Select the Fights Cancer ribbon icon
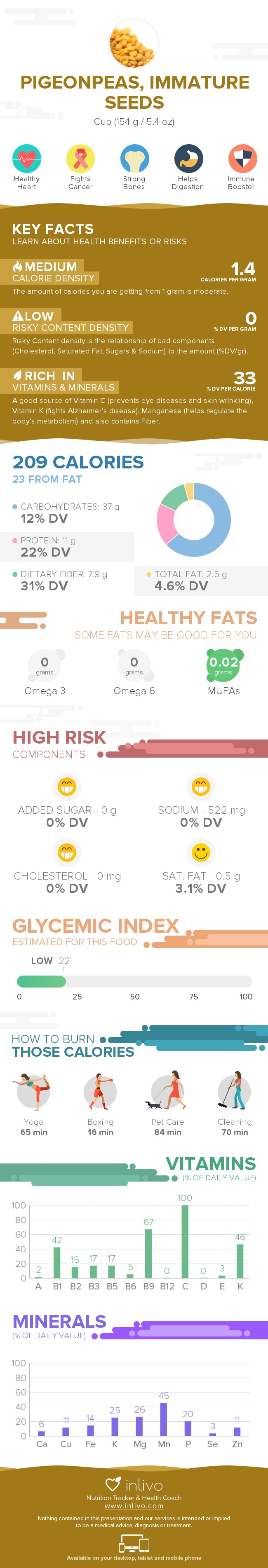 tap(80, 159)
